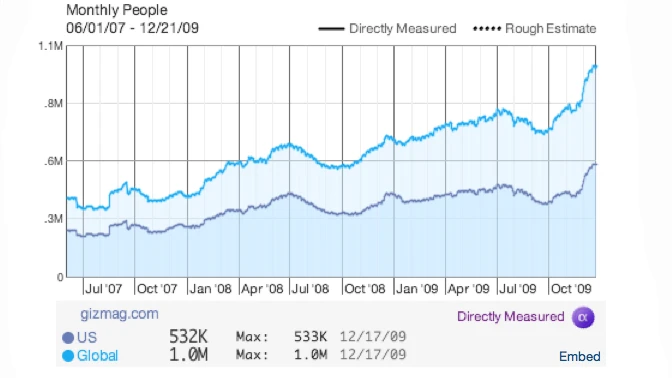The width and height of the screenshot is (672, 378).
Task: Click the US line peak at chart end
Action: click(x=594, y=164)
